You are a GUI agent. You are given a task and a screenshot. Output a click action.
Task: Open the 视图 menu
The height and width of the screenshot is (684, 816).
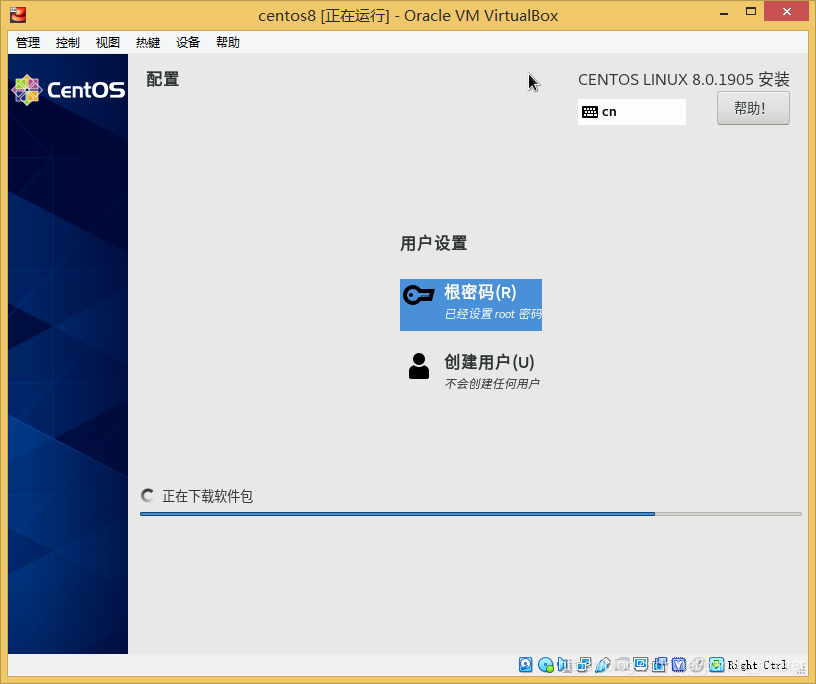tap(108, 43)
